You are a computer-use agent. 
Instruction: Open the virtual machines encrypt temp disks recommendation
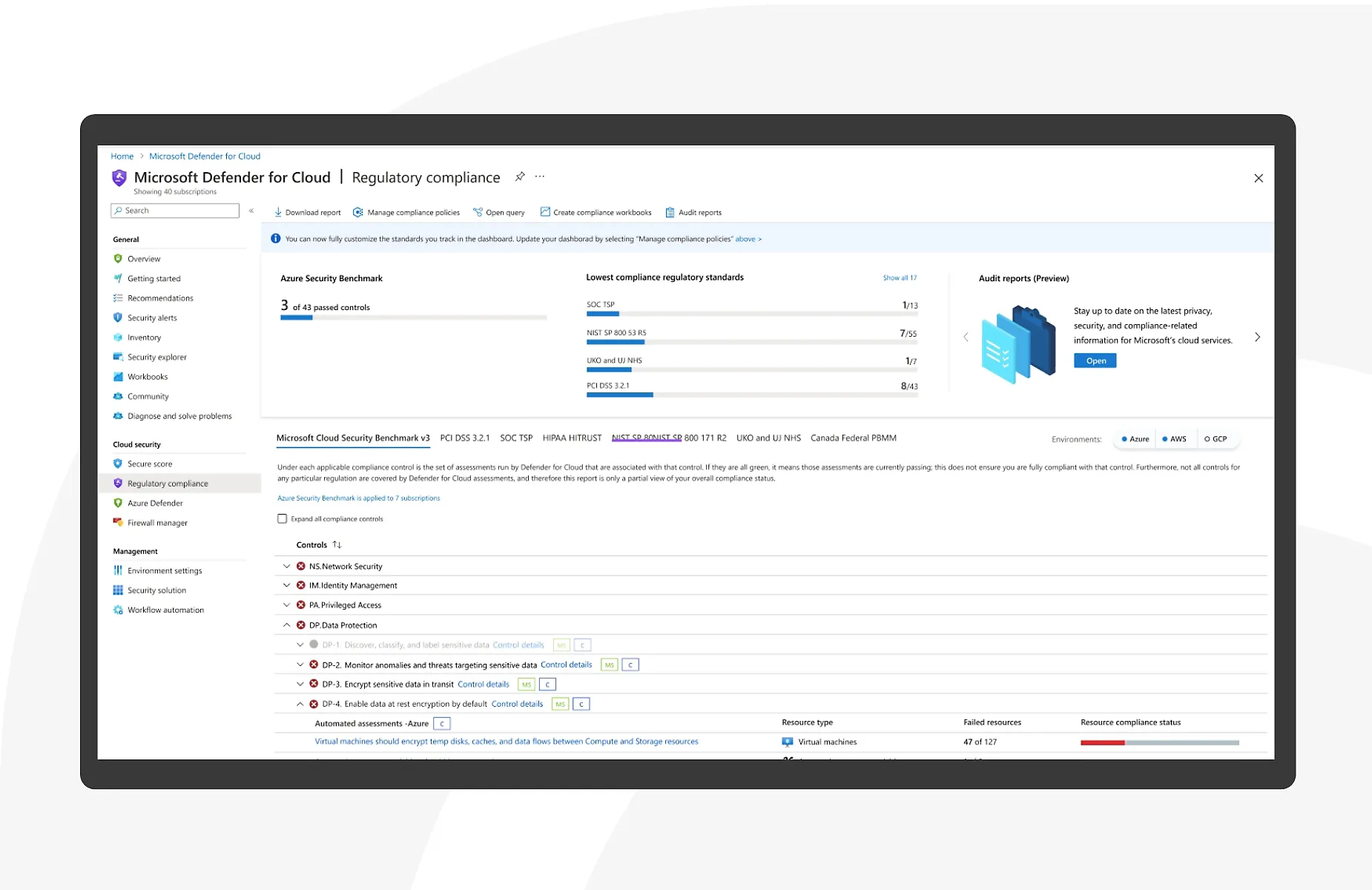(x=507, y=741)
